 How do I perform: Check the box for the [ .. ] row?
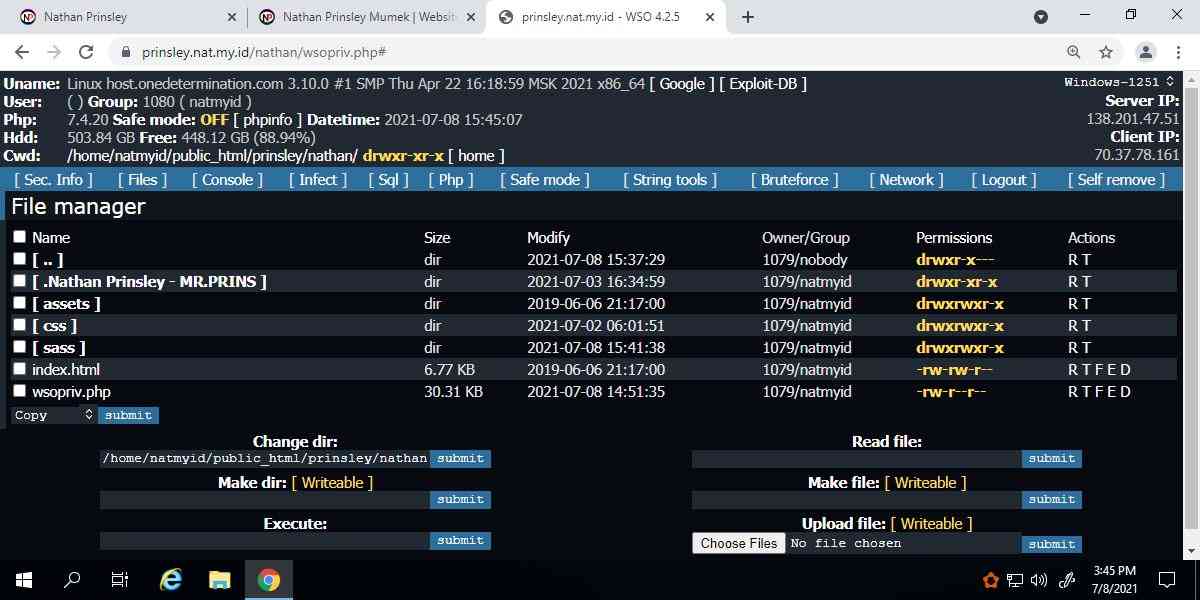(19, 259)
